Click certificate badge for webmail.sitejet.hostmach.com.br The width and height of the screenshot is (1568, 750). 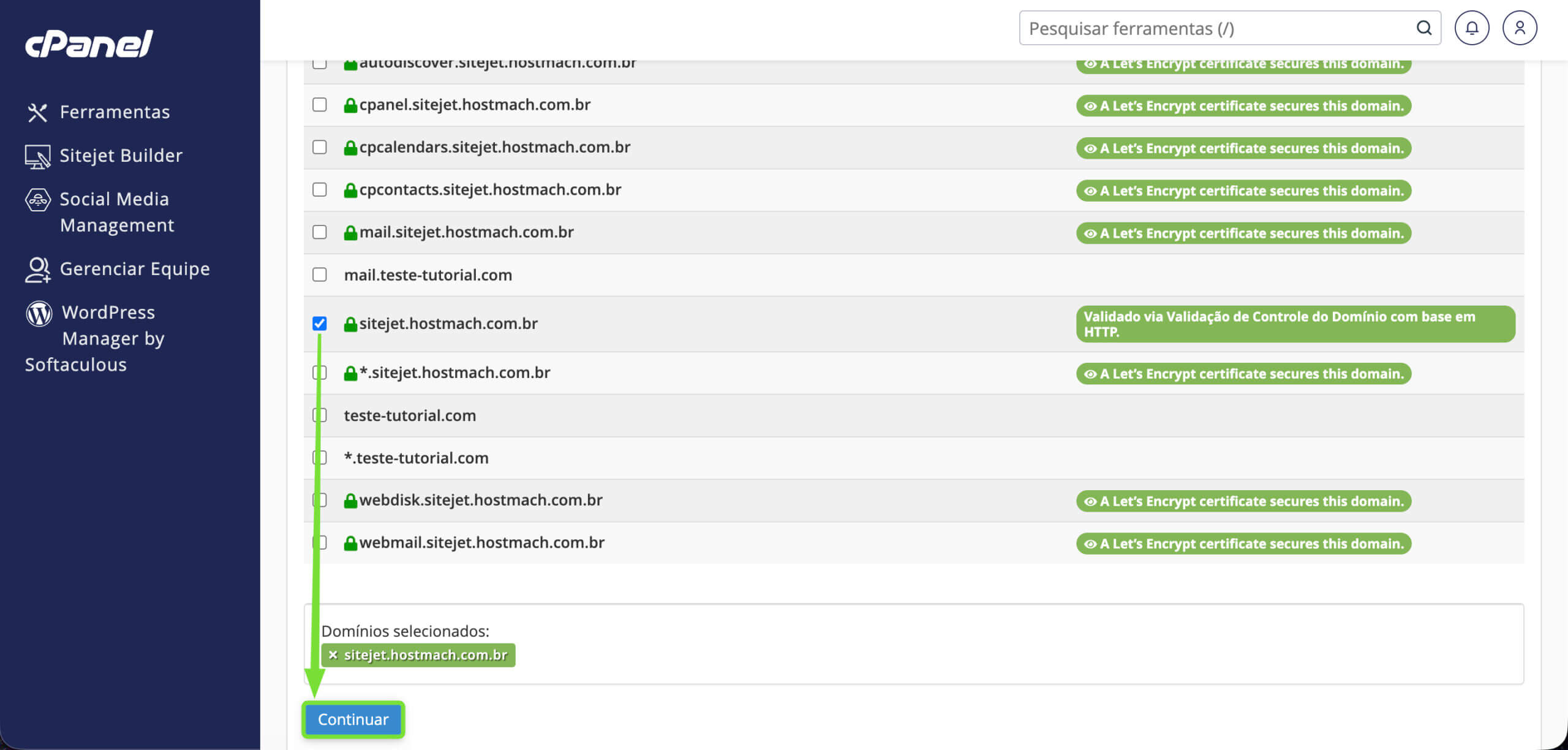click(1244, 544)
